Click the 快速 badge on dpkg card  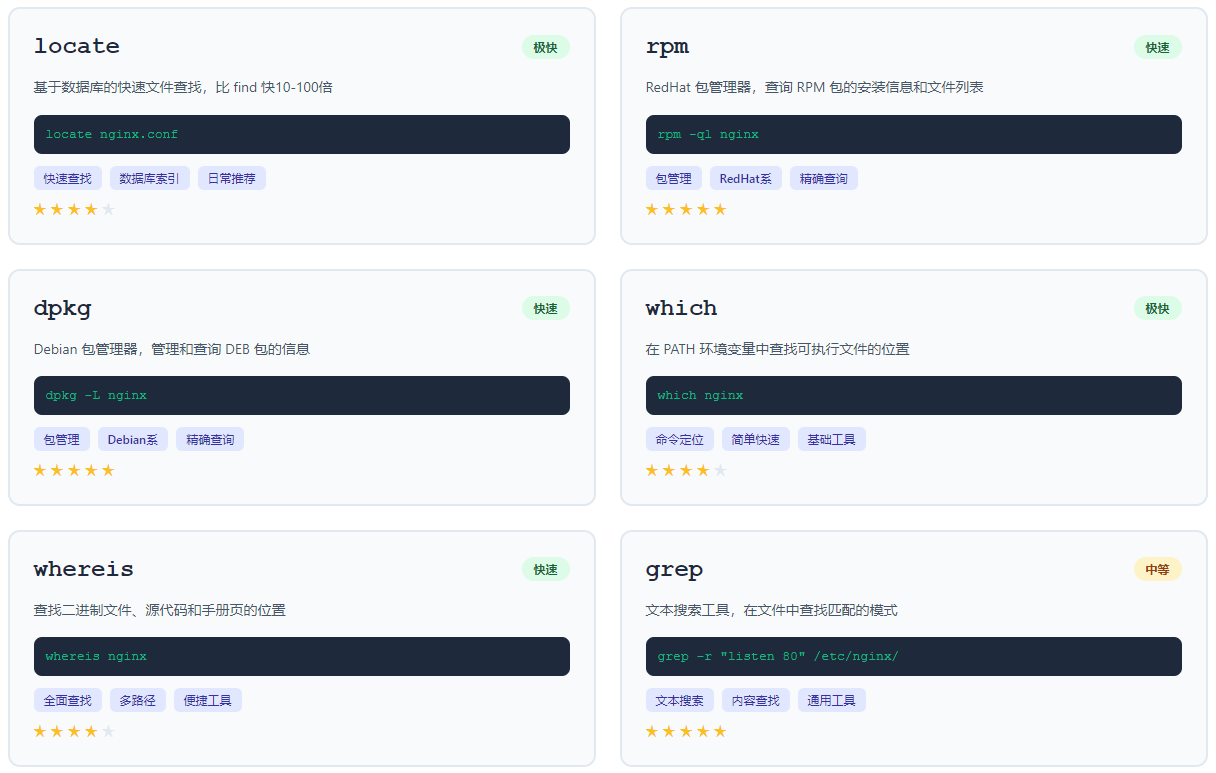click(x=545, y=308)
